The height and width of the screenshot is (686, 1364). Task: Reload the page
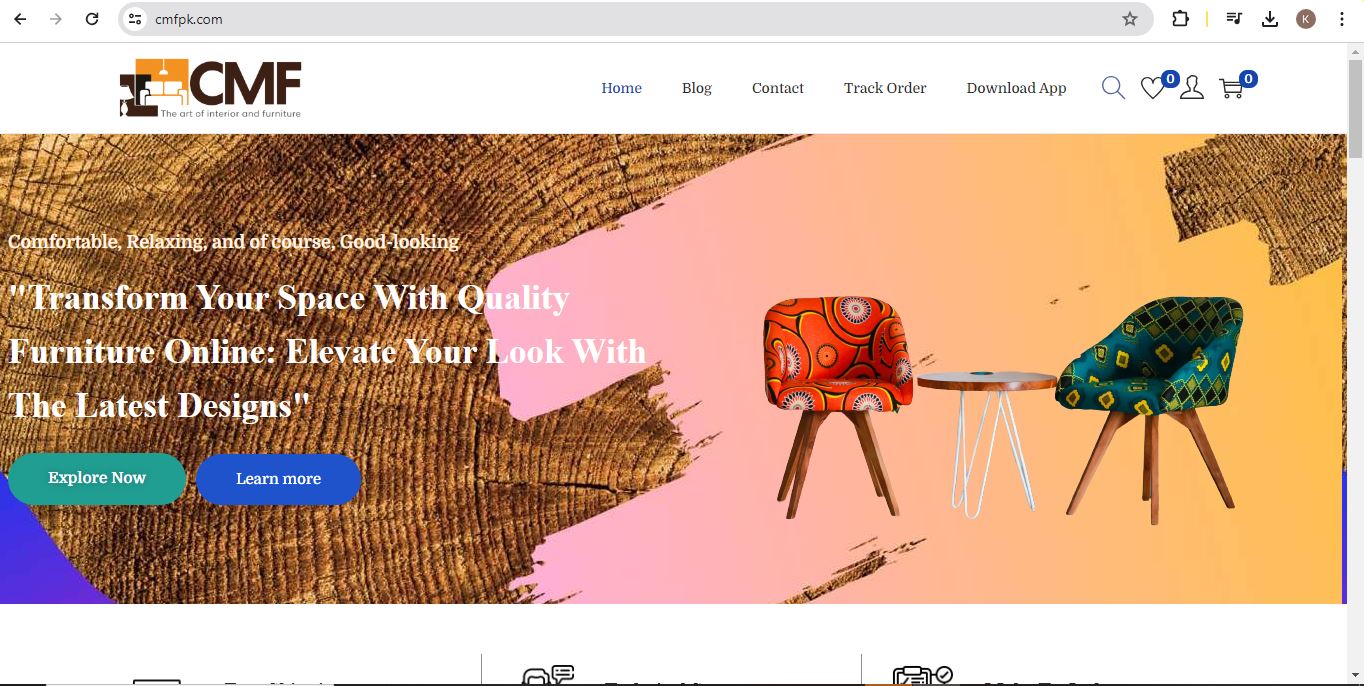click(x=92, y=19)
